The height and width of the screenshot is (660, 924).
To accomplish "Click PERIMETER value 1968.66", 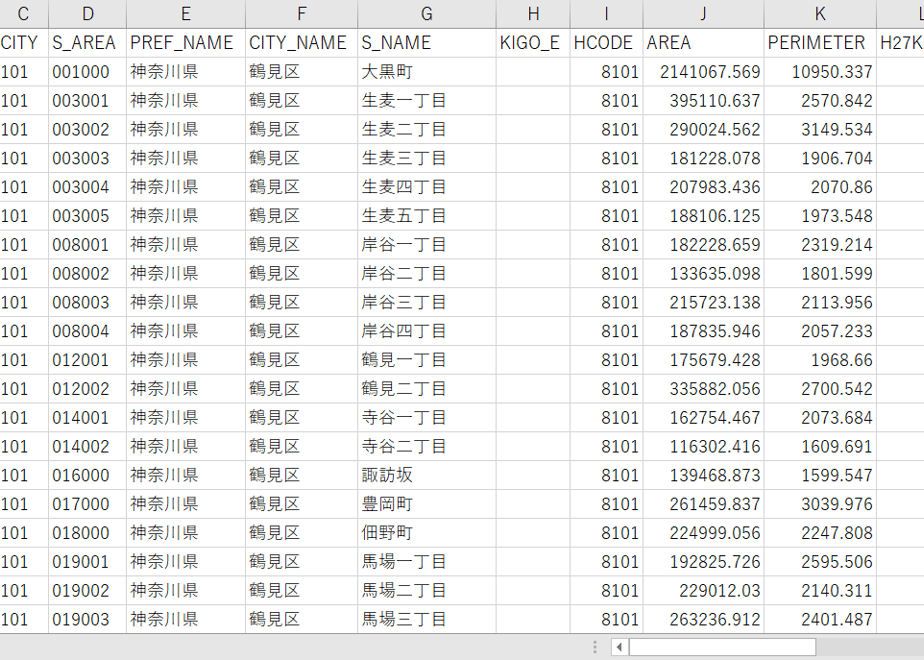I will [x=820, y=361].
